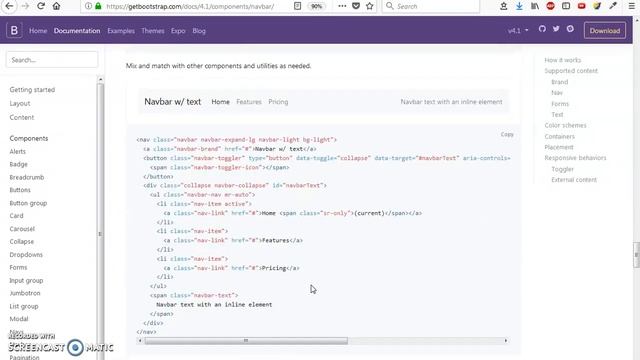Click the docs sidebar Search field
The height and width of the screenshot is (360, 640).
click(x=52, y=60)
